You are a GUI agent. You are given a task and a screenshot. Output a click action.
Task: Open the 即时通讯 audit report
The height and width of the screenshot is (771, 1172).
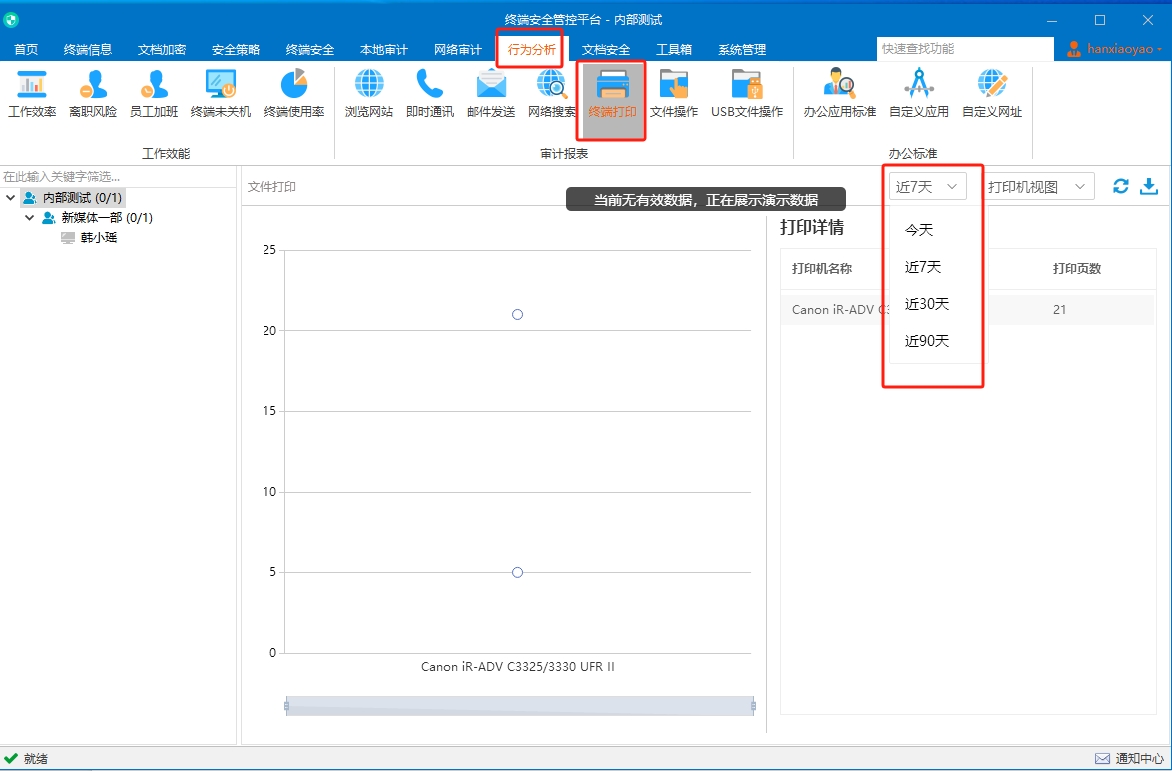tap(430, 93)
